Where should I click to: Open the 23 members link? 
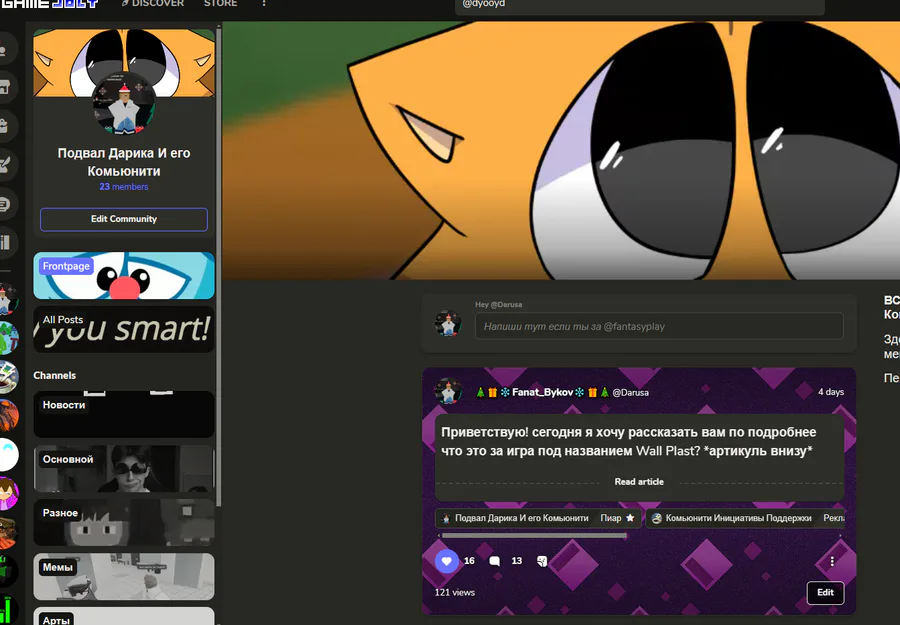pos(123,187)
